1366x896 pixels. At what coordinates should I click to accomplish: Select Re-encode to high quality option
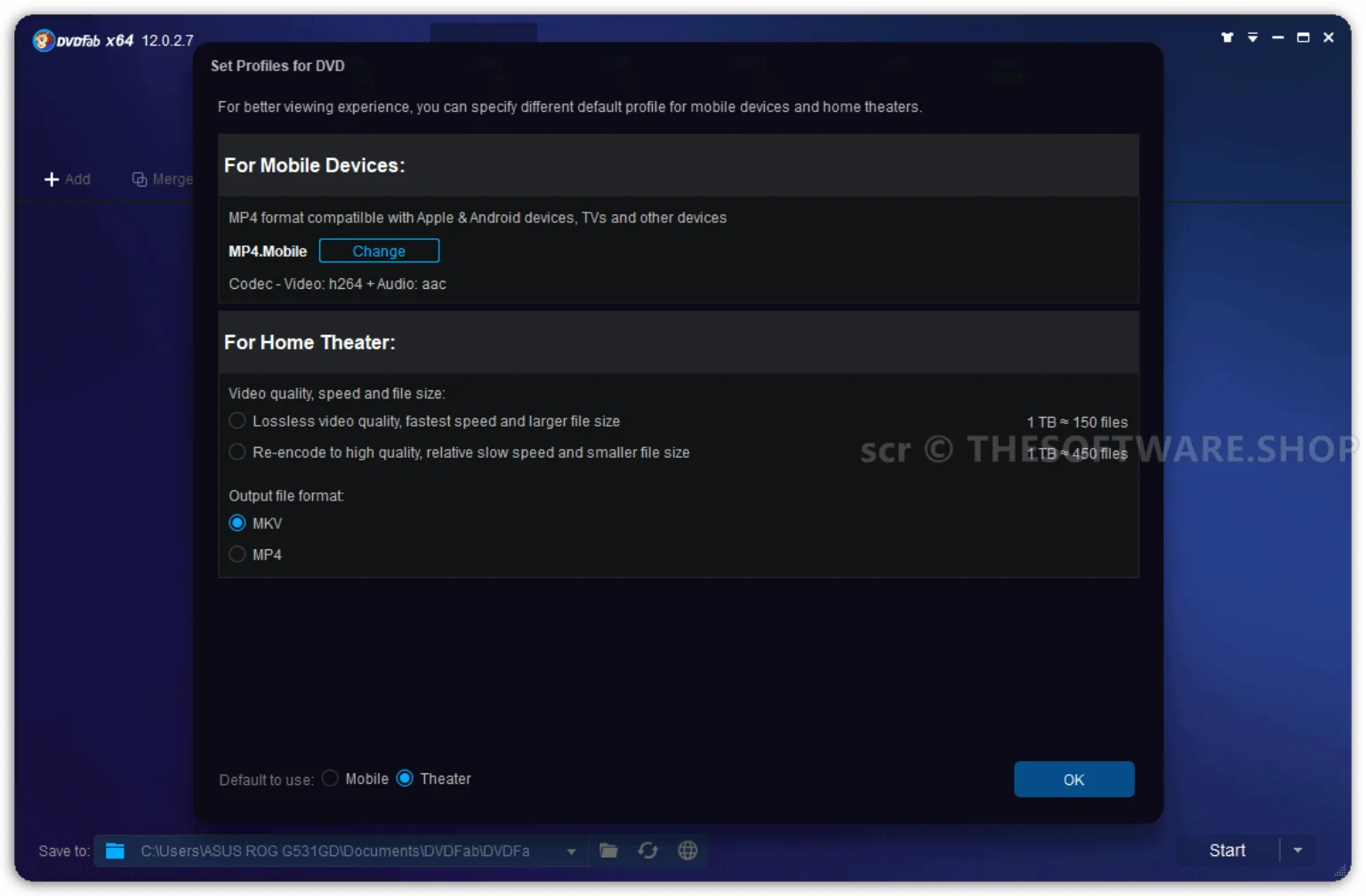tap(237, 452)
